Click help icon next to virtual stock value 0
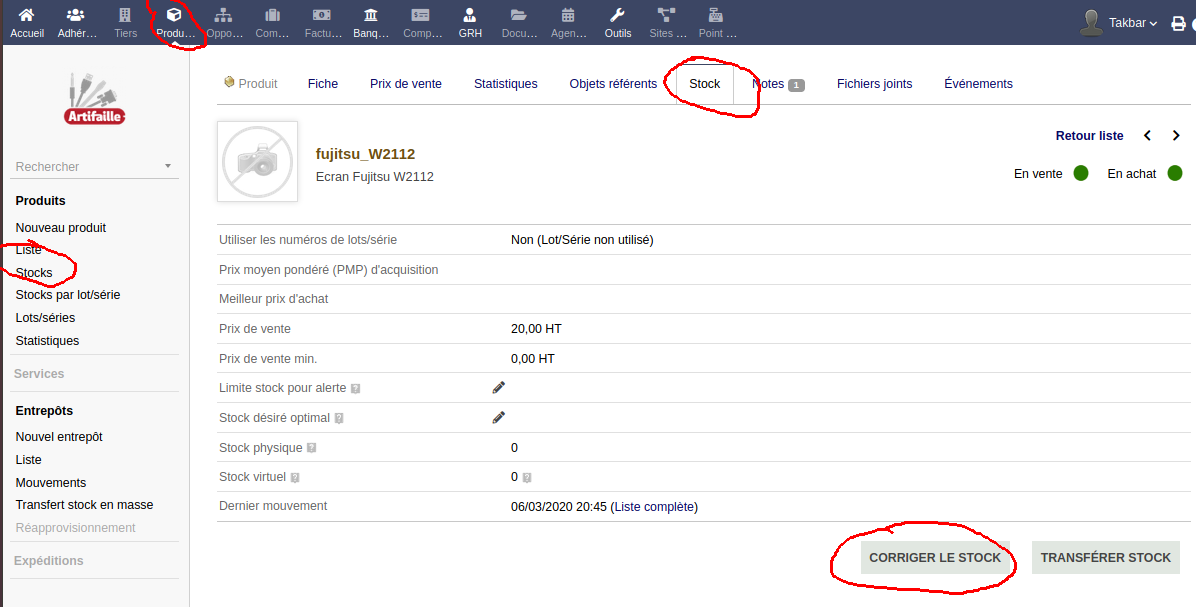 click(x=527, y=478)
